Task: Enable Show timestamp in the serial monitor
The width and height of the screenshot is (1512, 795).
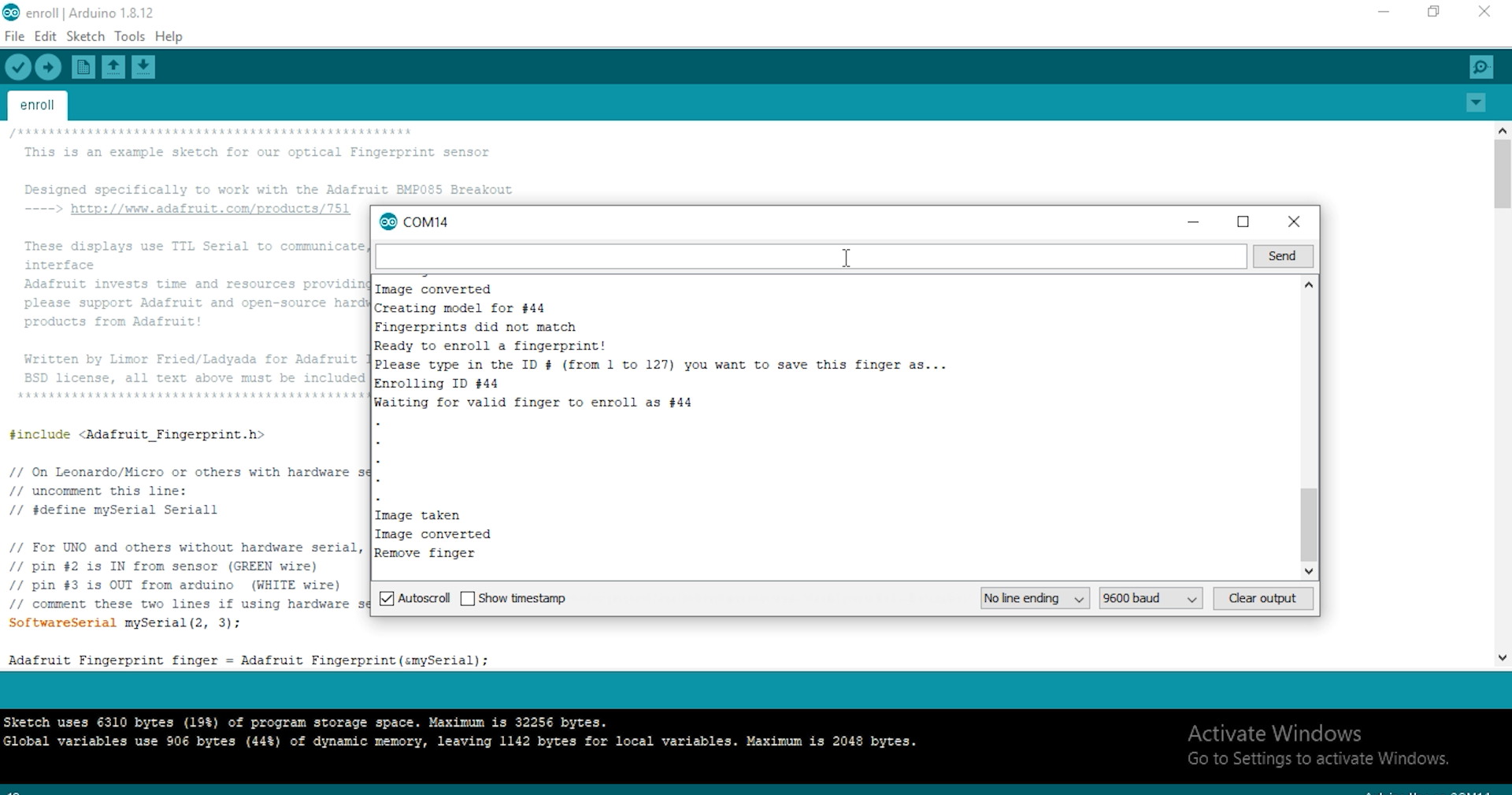Action: pos(468,598)
